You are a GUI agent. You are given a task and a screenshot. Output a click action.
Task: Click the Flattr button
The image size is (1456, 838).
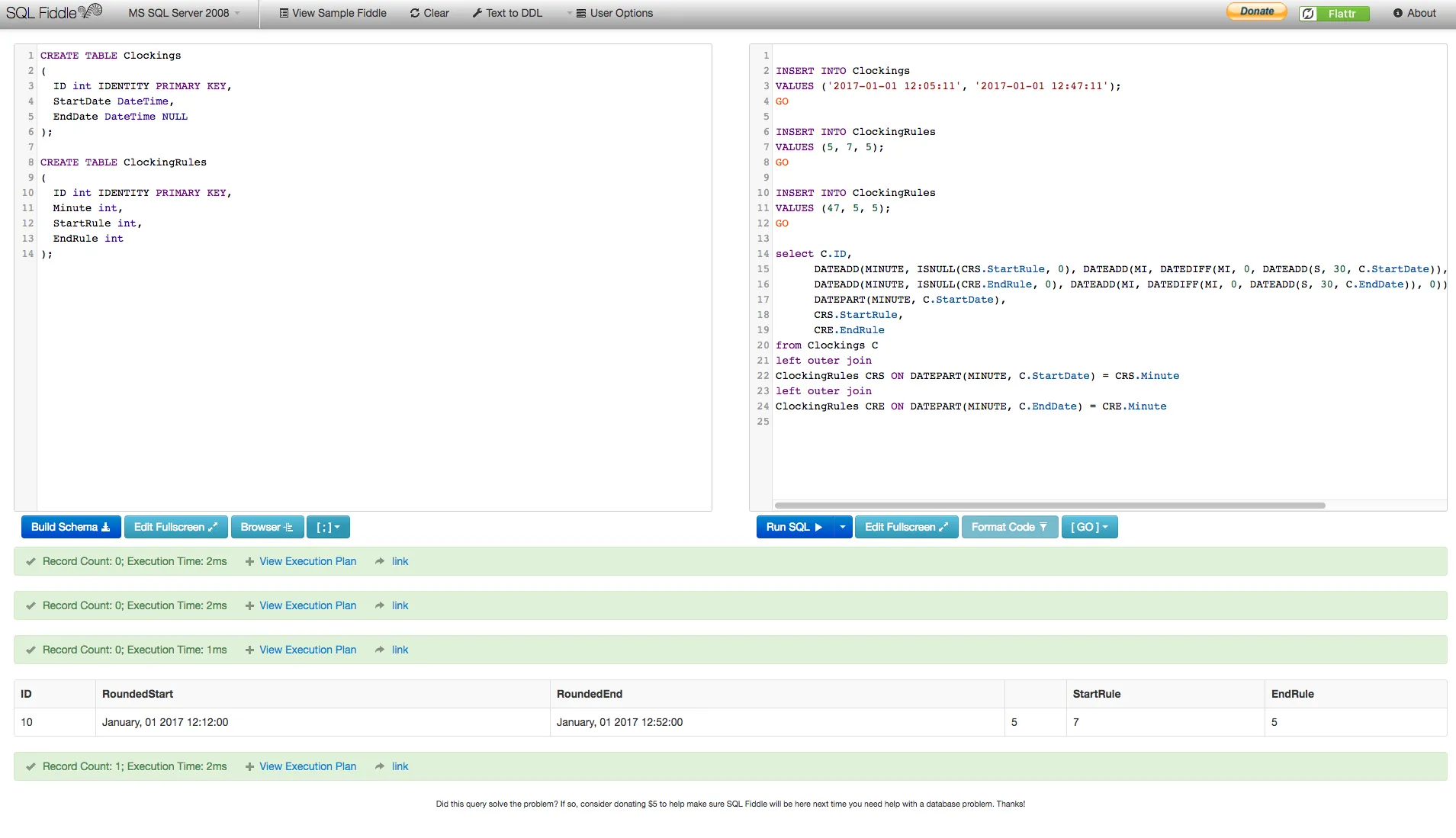[x=1334, y=14]
